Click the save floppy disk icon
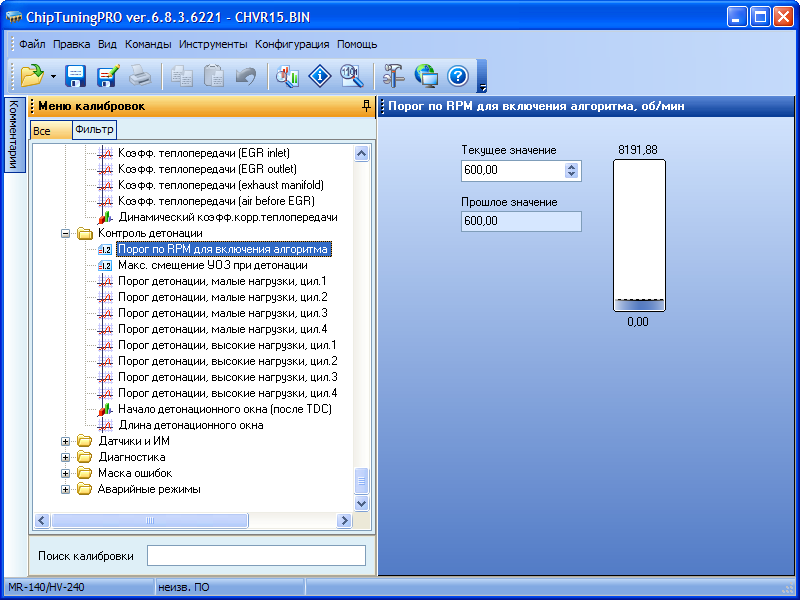The width and height of the screenshot is (800, 600). click(76, 75)
